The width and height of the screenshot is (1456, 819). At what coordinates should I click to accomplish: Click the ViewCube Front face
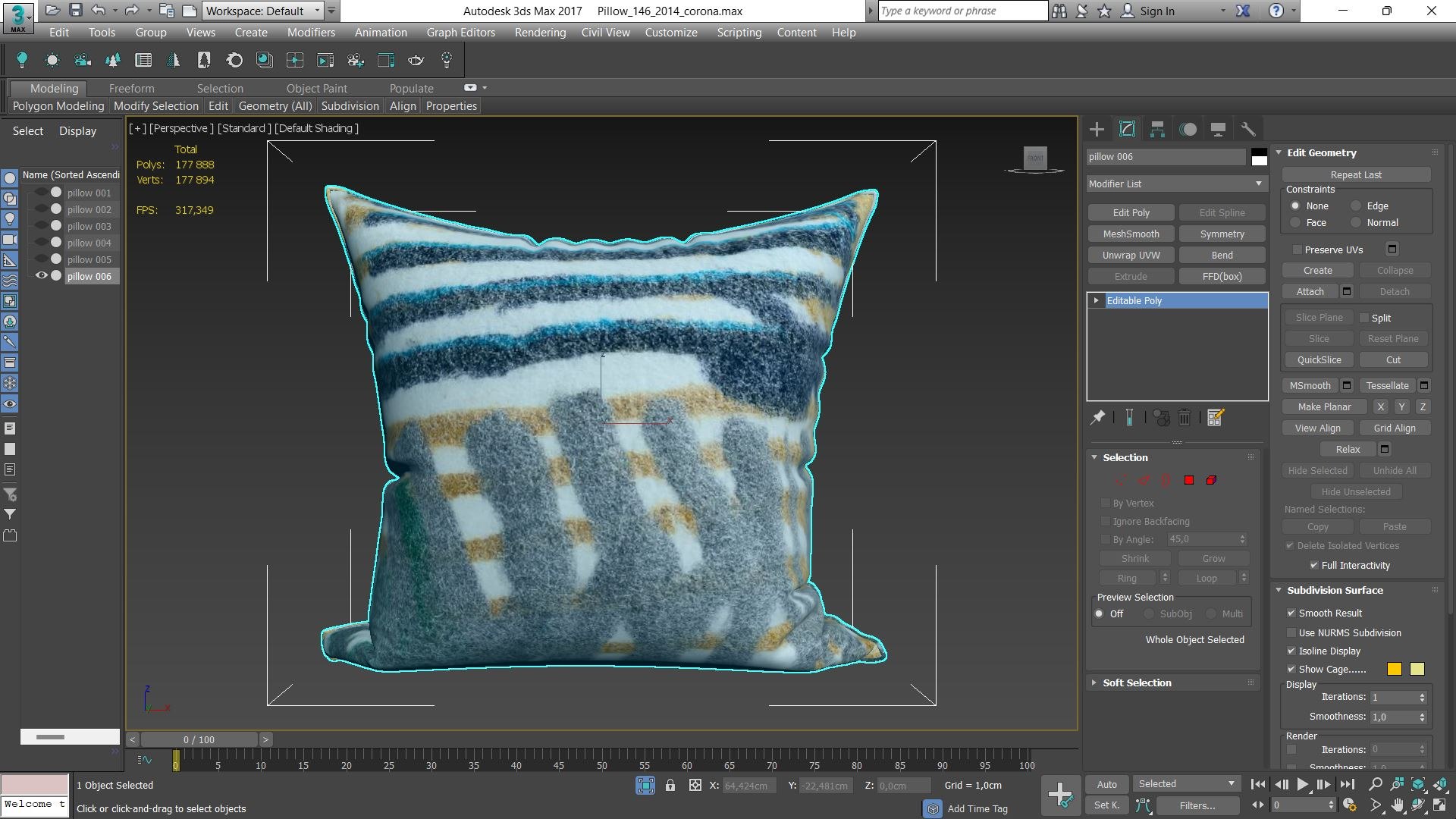click(1035, 158)
